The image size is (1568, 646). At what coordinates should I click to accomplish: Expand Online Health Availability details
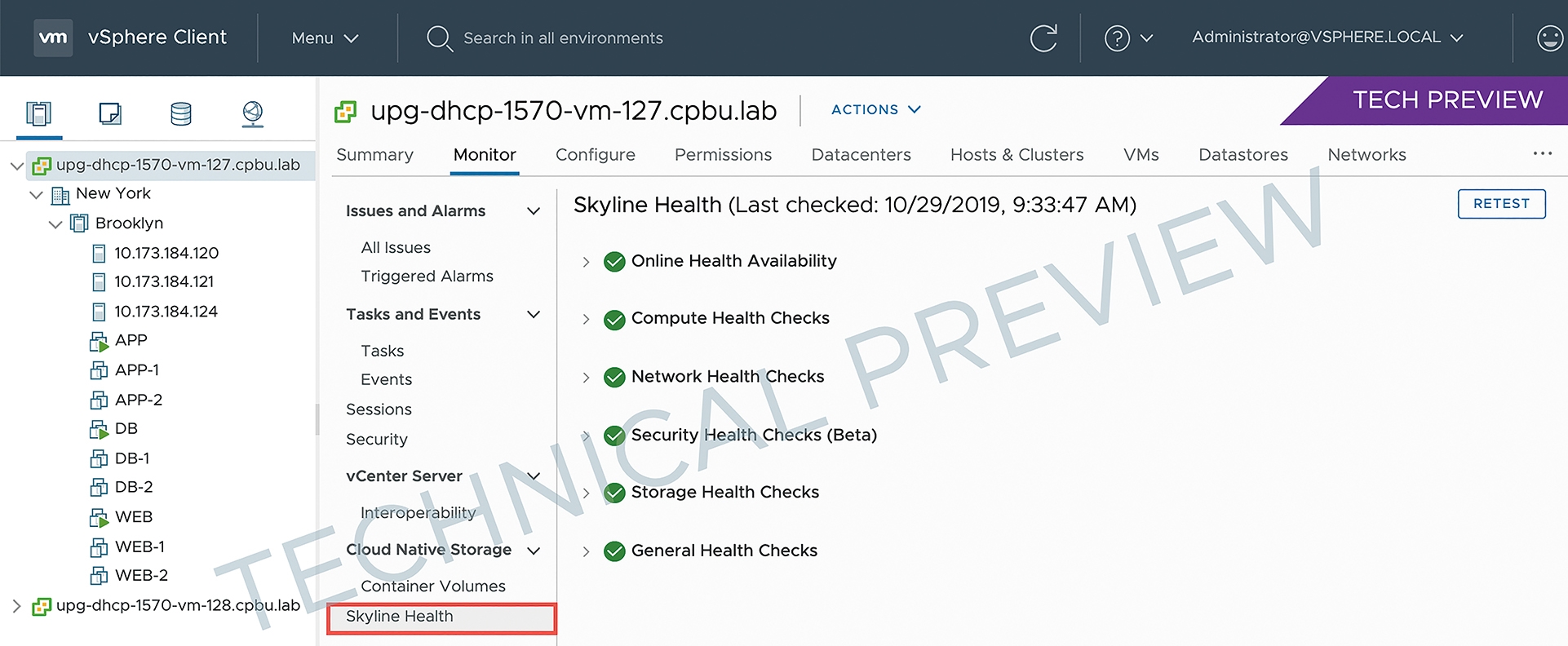click(x=586, y=262)
